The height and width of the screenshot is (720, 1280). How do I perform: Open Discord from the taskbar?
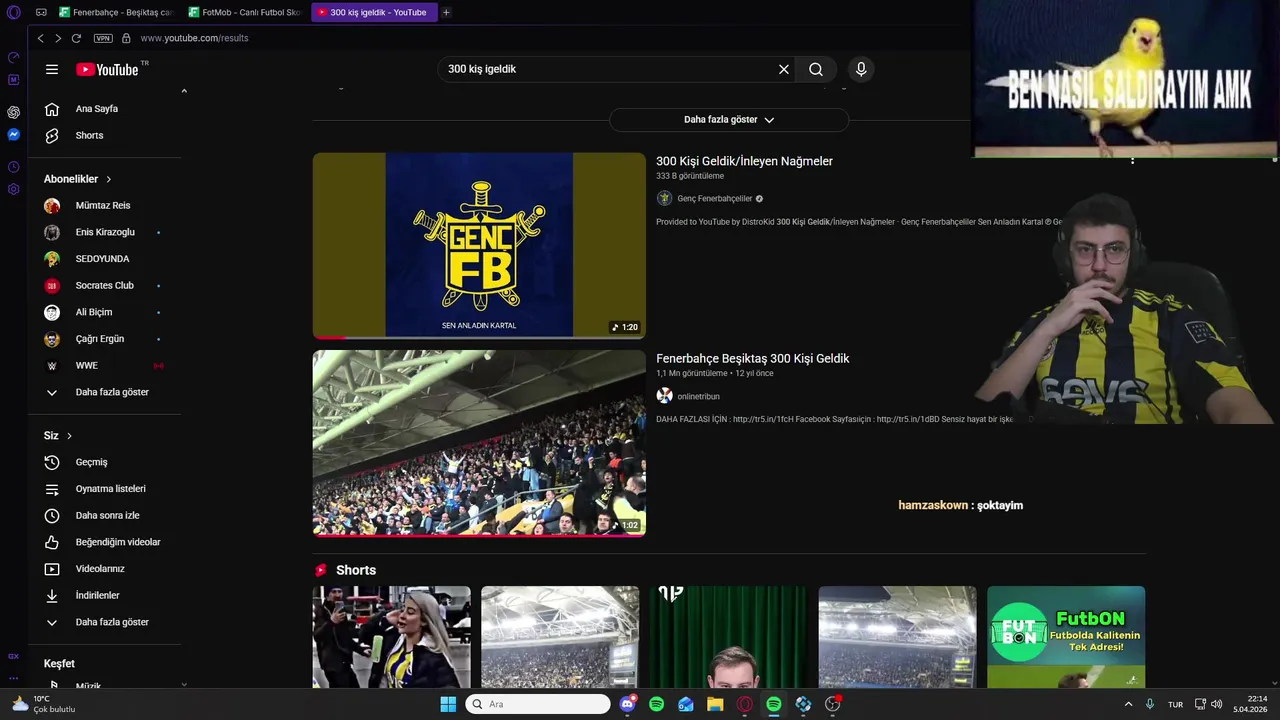pos(627,704)
